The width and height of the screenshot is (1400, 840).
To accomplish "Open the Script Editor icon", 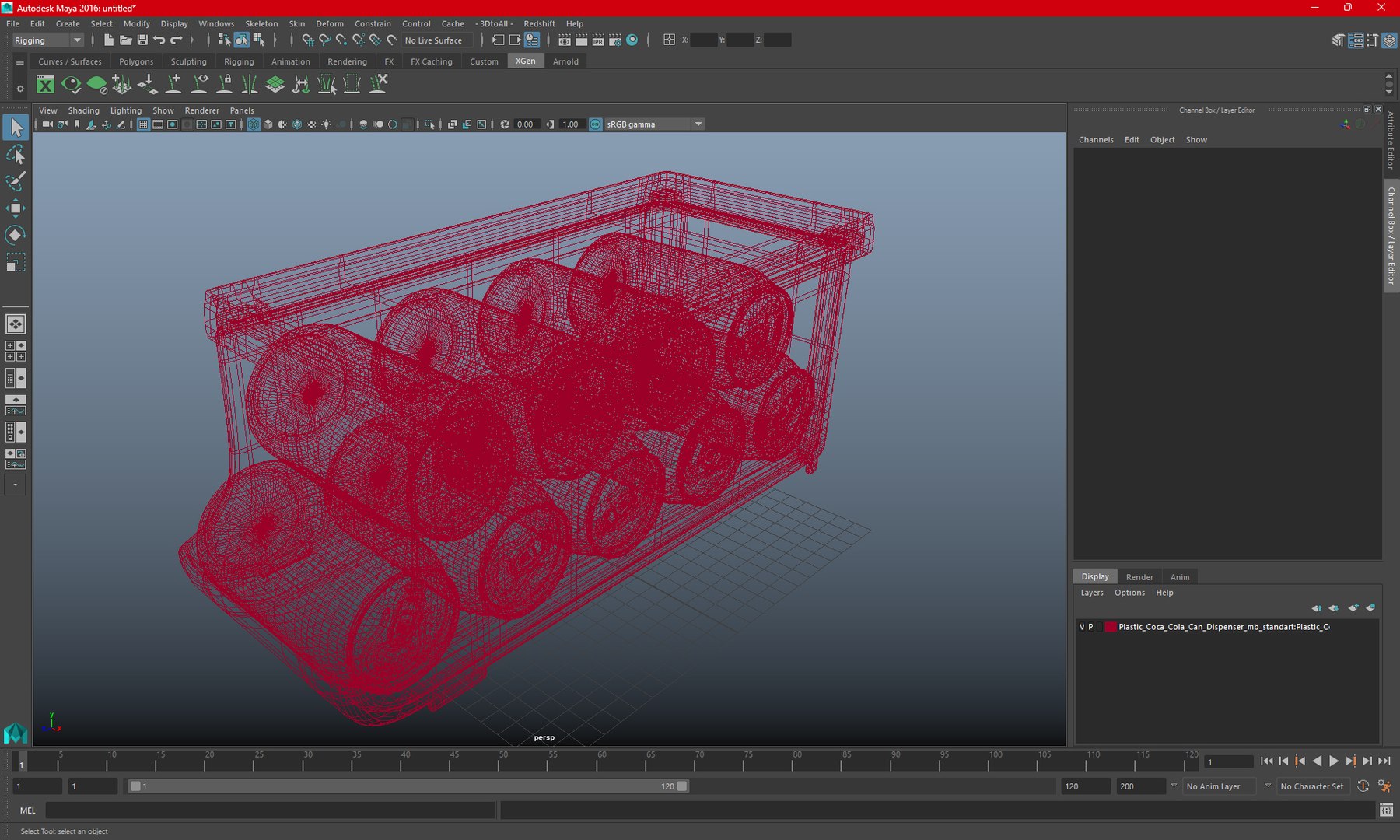I will click(x=1386, y=810).
